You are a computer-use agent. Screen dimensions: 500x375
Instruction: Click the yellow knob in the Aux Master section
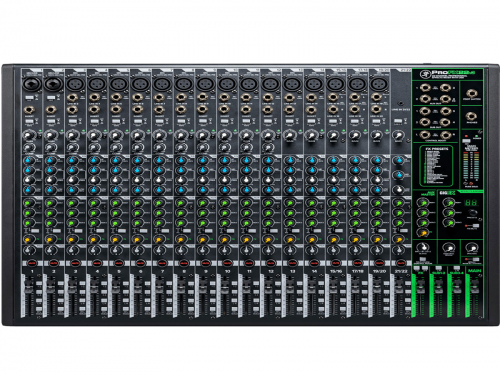(x=424, y=233)
